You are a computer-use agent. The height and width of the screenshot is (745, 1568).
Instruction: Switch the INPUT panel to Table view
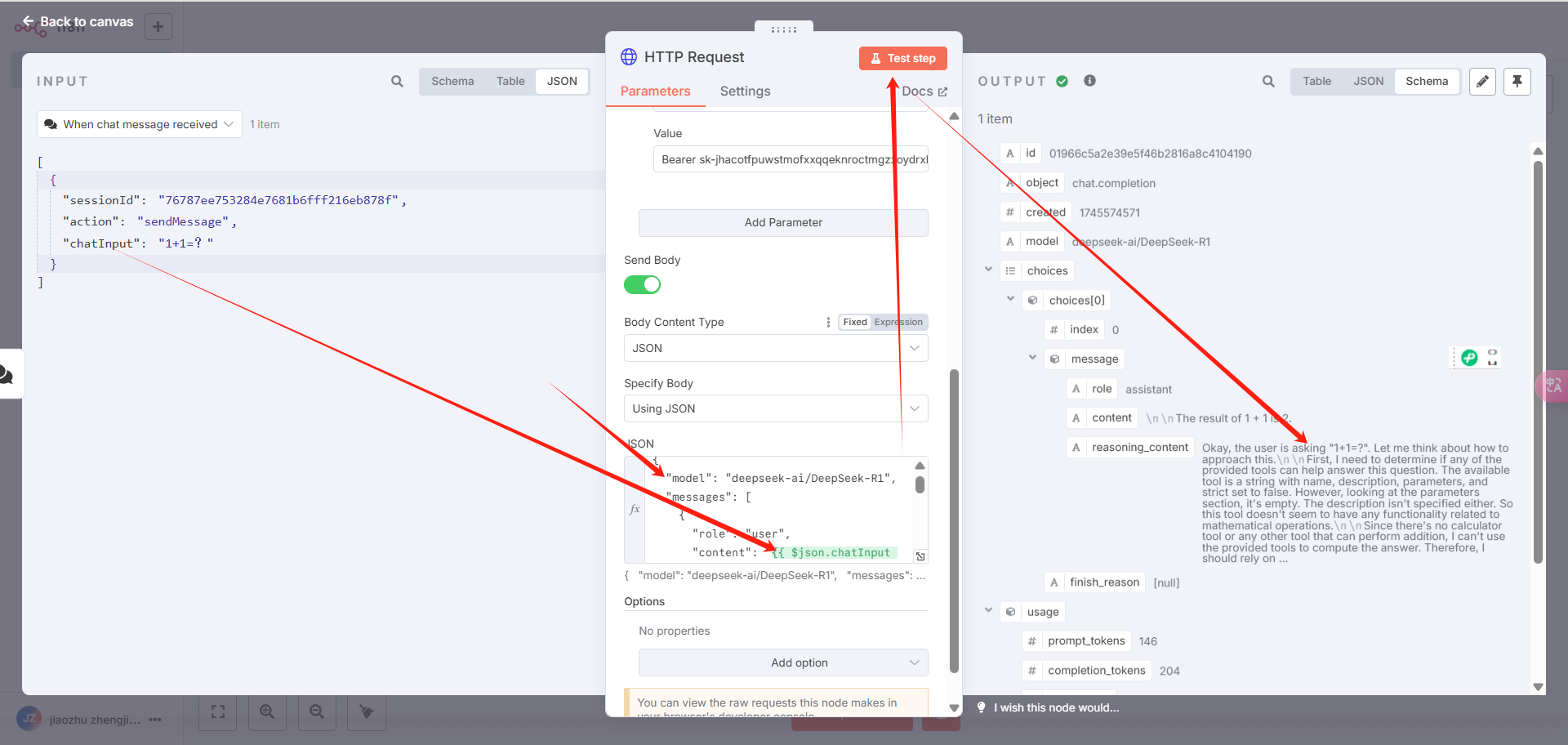click(510, 81)
